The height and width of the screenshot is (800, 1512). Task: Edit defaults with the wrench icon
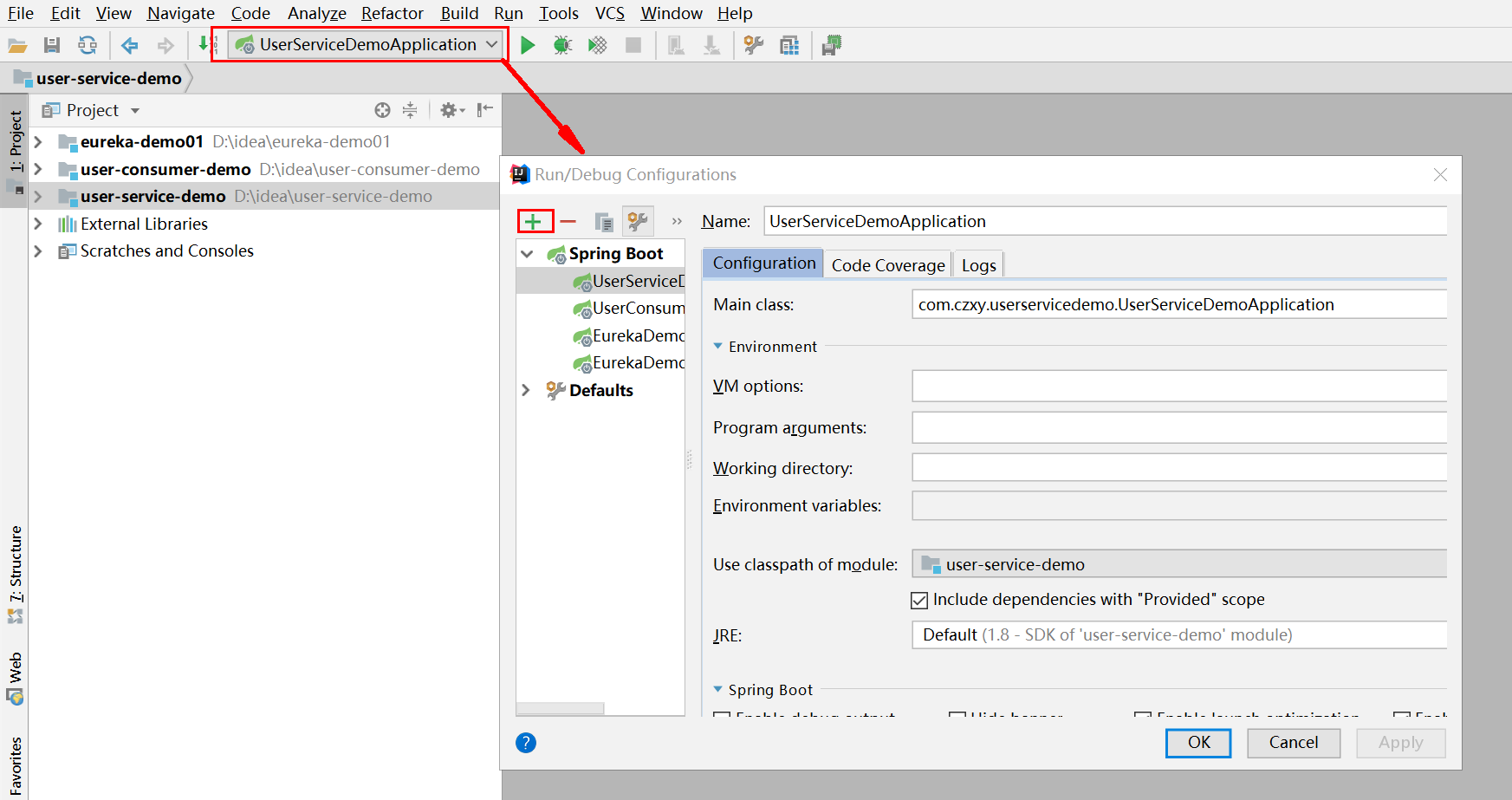pos(638,222)
